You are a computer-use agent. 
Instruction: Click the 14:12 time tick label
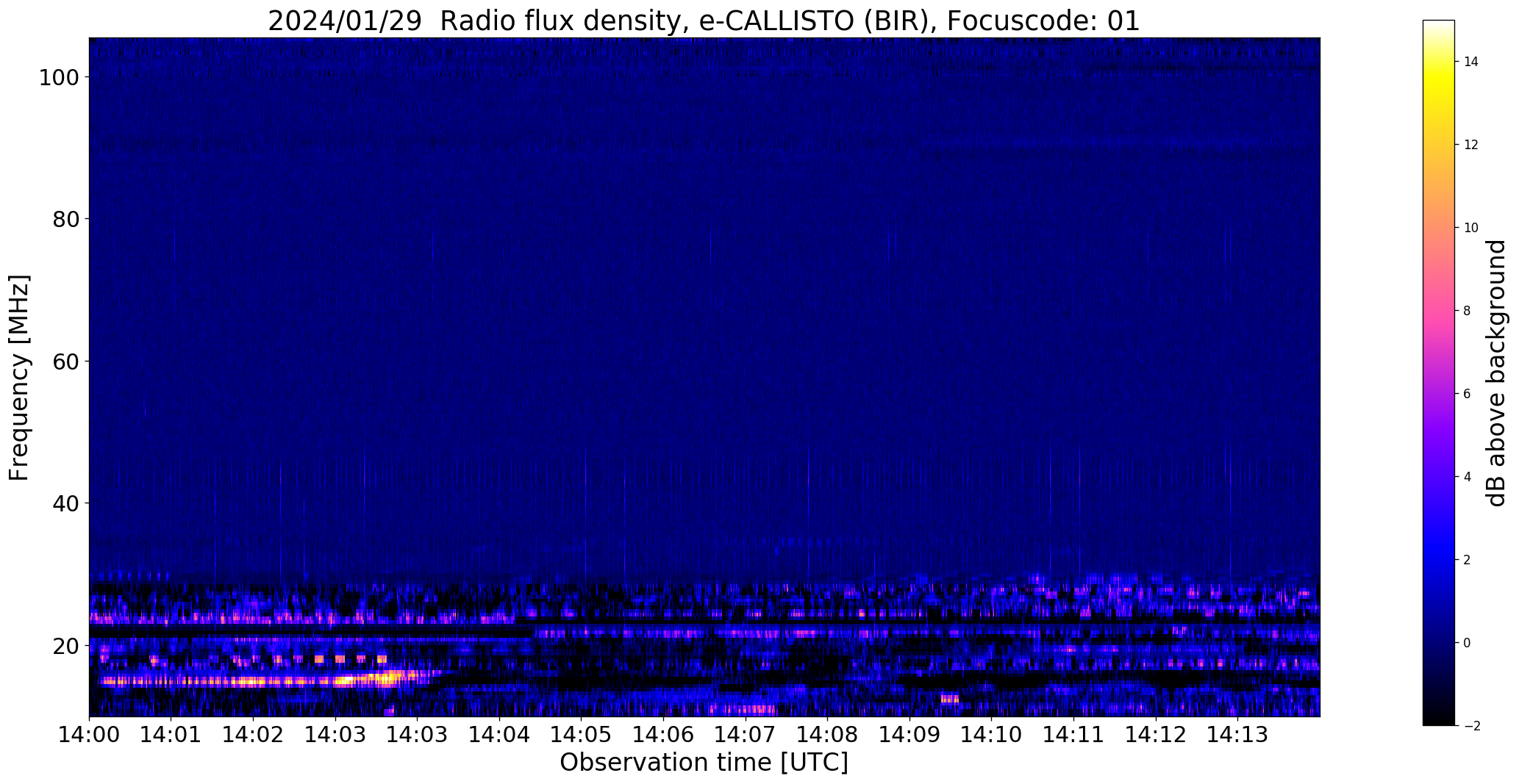(1156, 734)
